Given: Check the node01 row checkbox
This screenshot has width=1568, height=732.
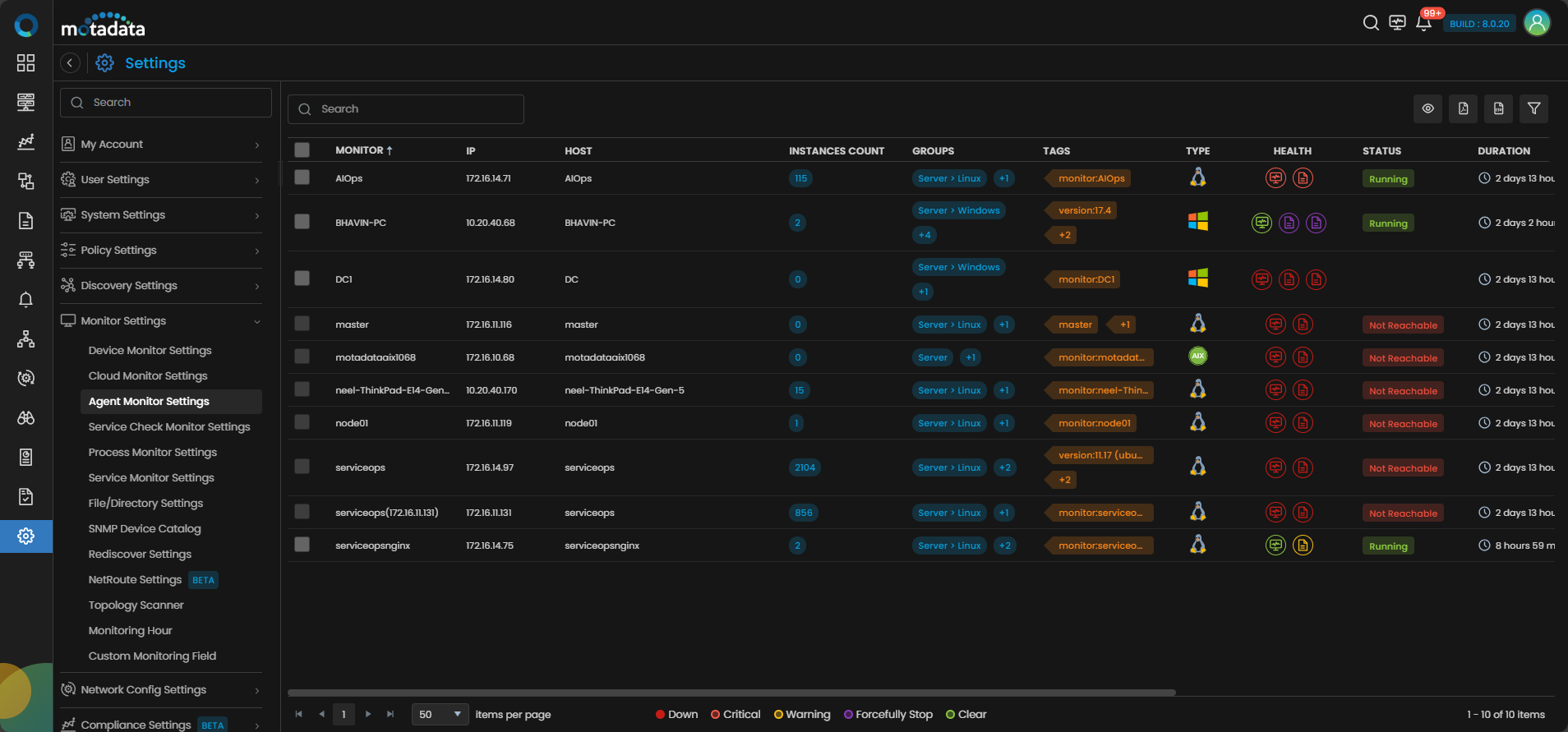Looking at the screenshot, I should coord(302,422).
